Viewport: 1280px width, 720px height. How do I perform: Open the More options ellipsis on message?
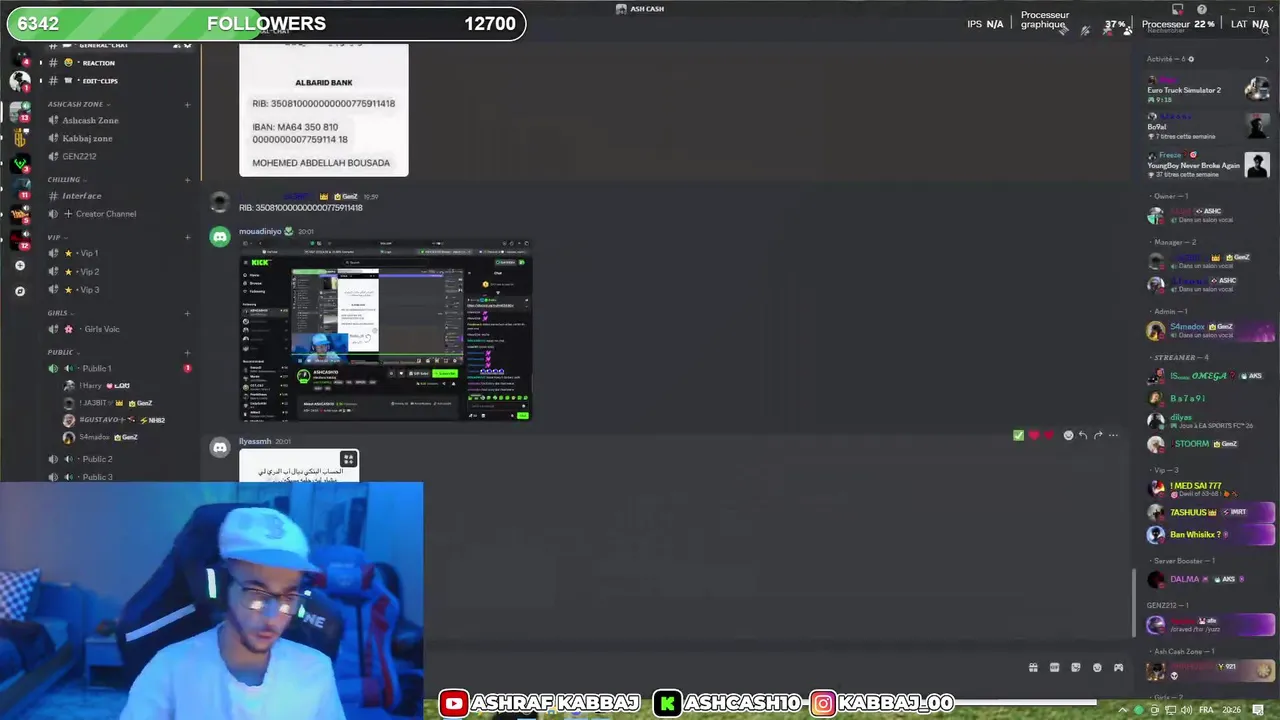pos(1113,435)
